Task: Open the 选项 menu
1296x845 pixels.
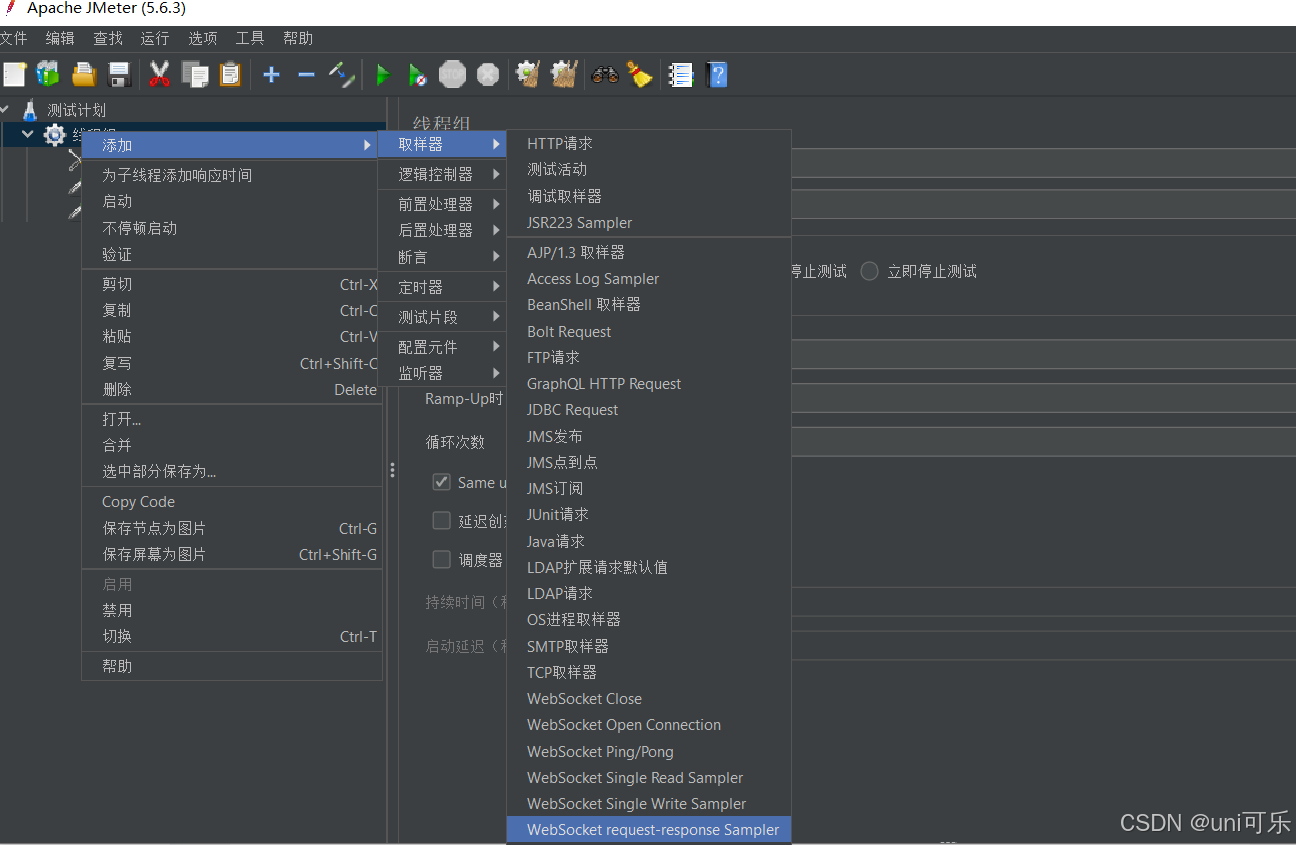Action: tap(203, 38)
